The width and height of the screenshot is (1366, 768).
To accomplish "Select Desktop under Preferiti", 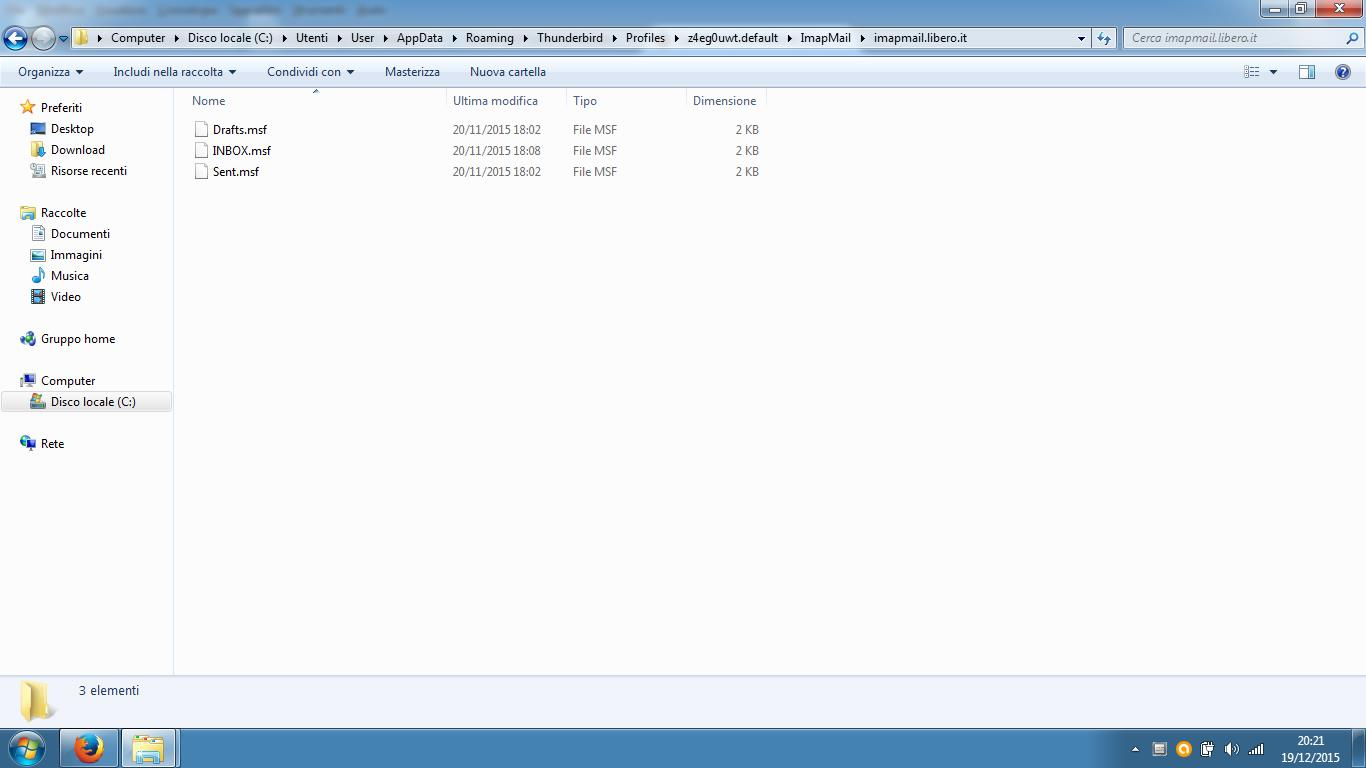I will tap(72, 129).
